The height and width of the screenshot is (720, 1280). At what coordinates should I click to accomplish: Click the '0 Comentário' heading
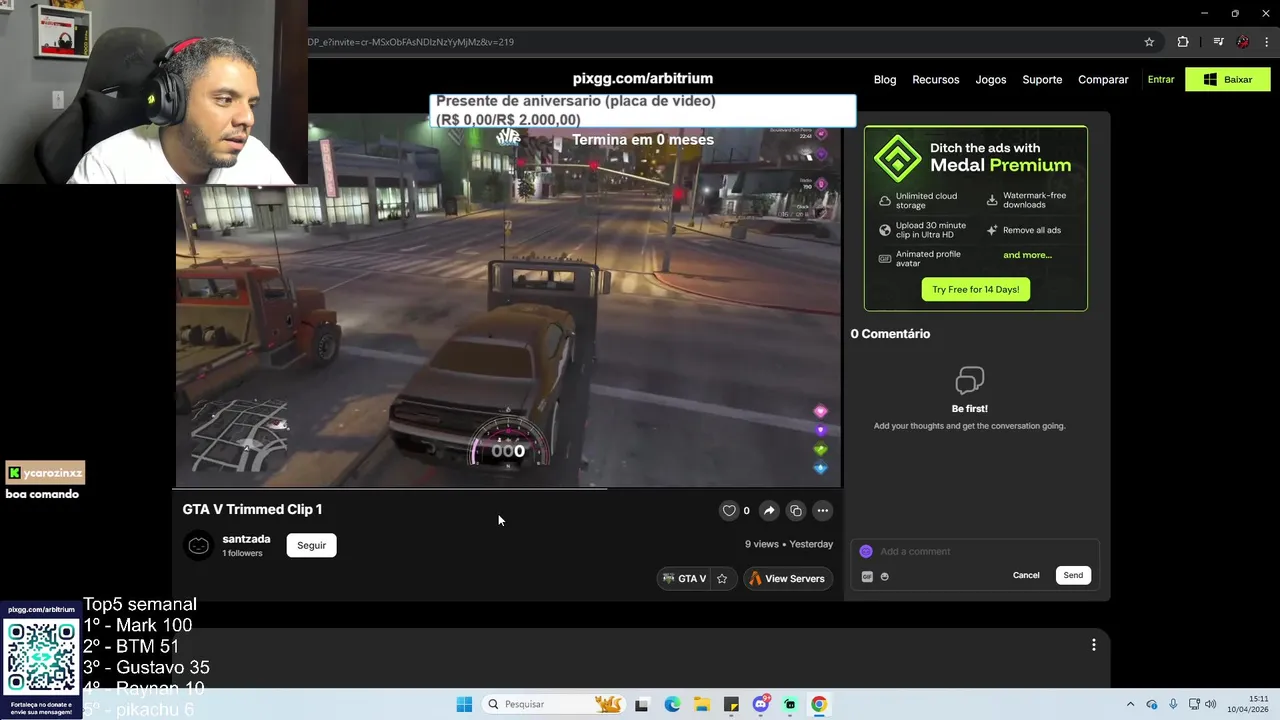(x=890, y=334)
